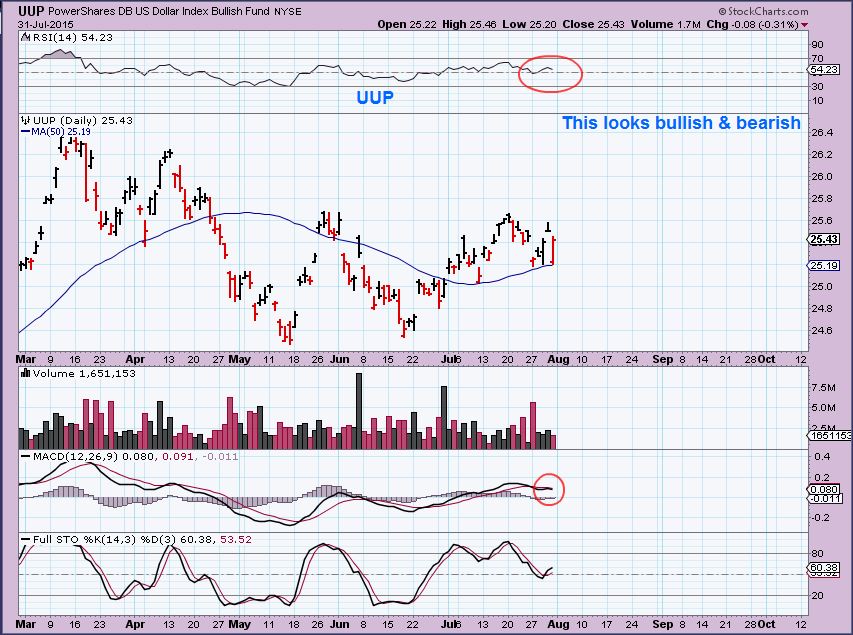Click the 60.38 stochastic tag on right axis
The image size is (853, 635).
pos(824,568)
